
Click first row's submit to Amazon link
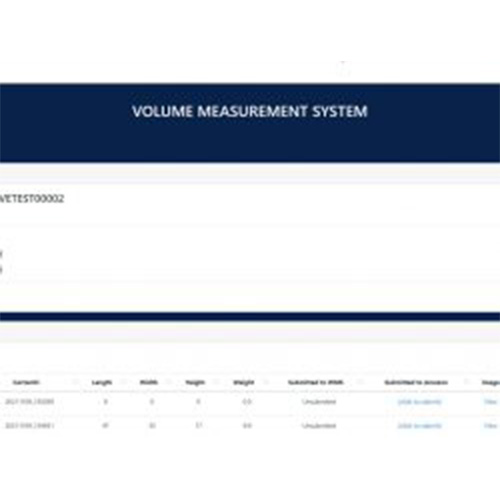(x=420, y=402)
